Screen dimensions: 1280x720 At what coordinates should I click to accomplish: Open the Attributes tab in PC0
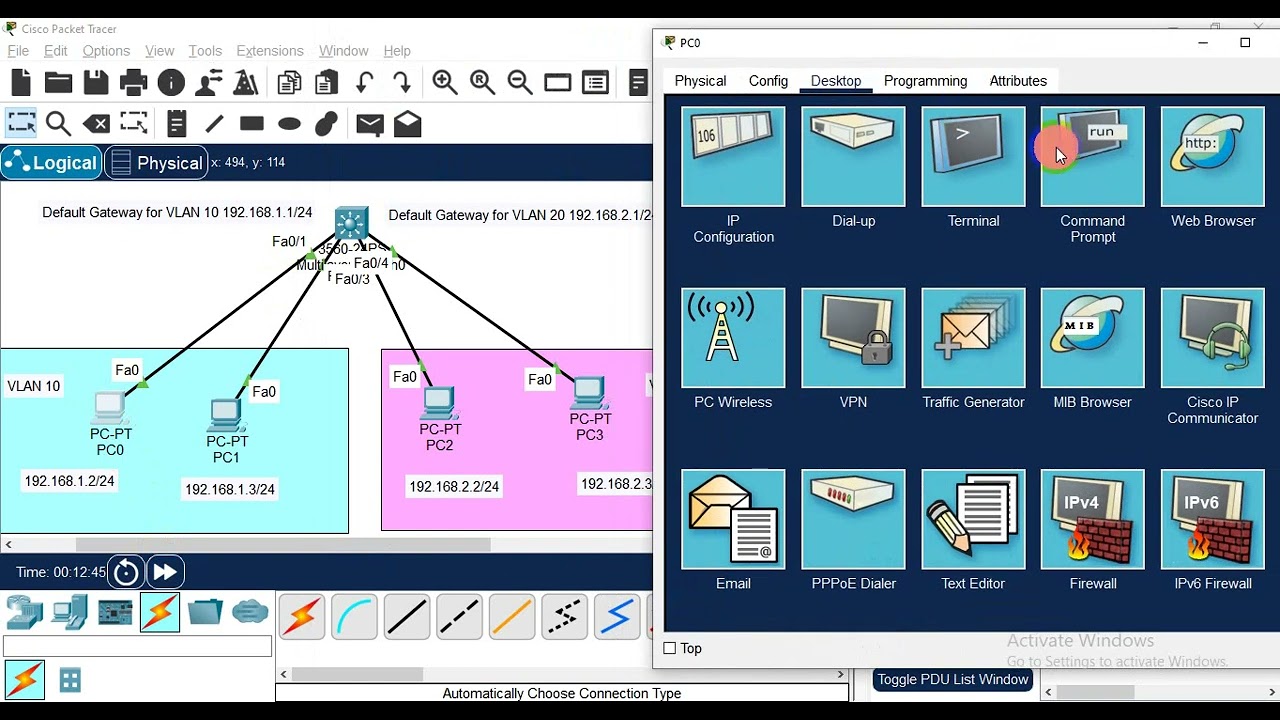(x=1018, y=81)
